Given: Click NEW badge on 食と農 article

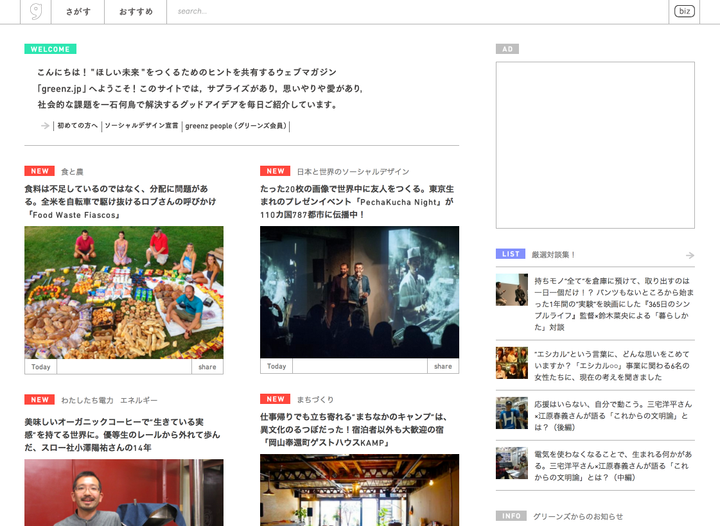Looking at the screenshot, I should click(39, 171).
